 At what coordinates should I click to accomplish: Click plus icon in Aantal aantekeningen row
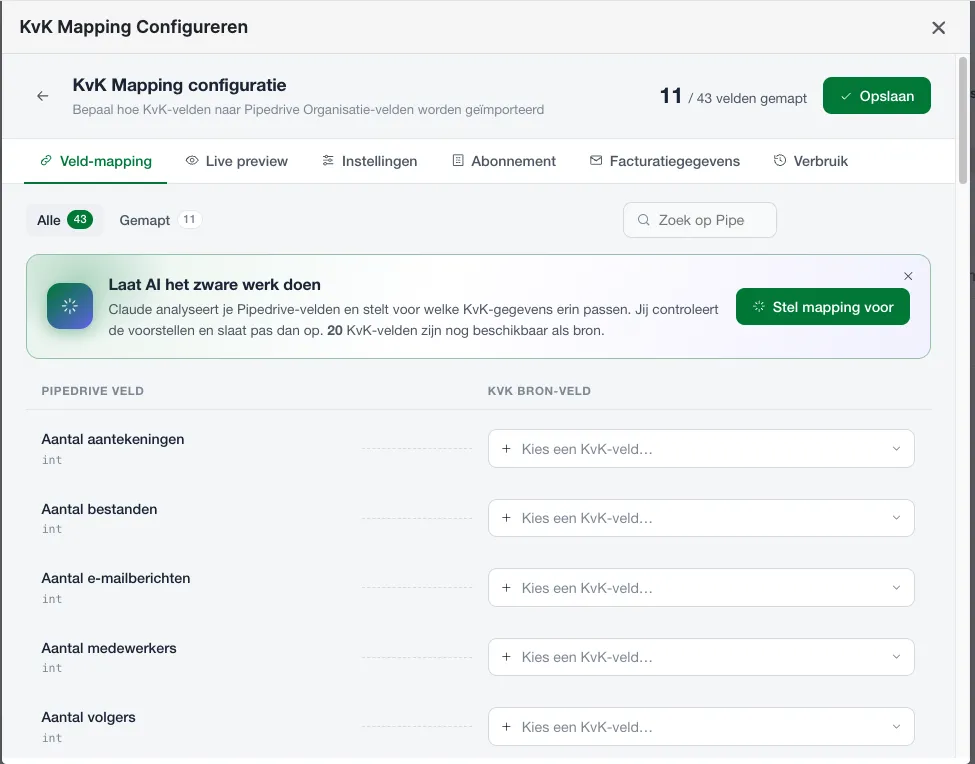tap(506, 449)
